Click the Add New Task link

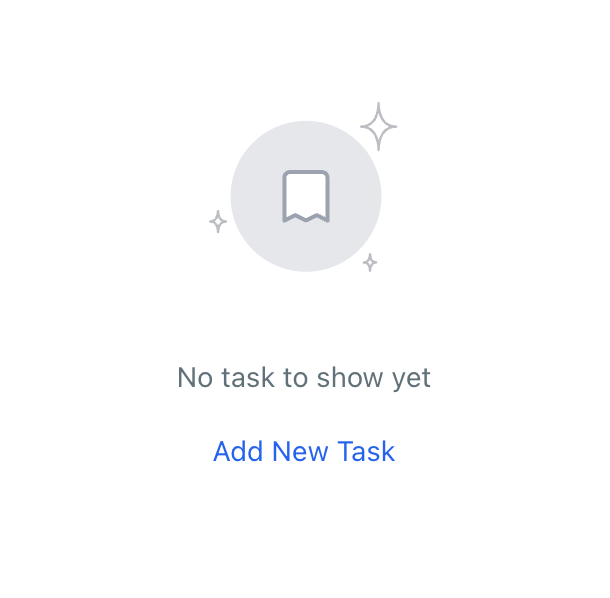click(304, 451)
